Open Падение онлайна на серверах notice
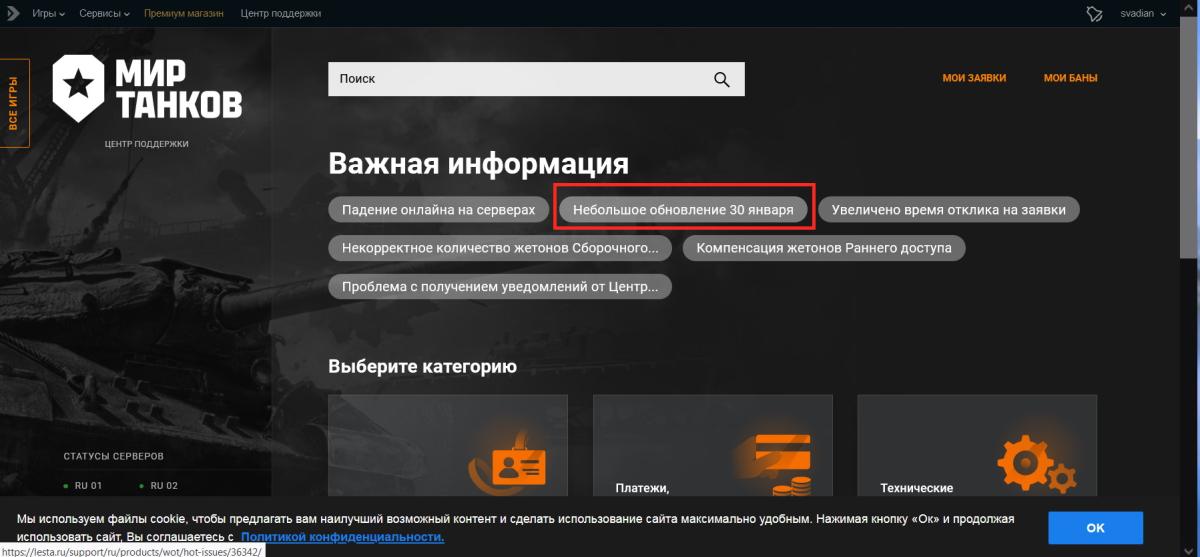The image size is (1200, 557). 439,210
